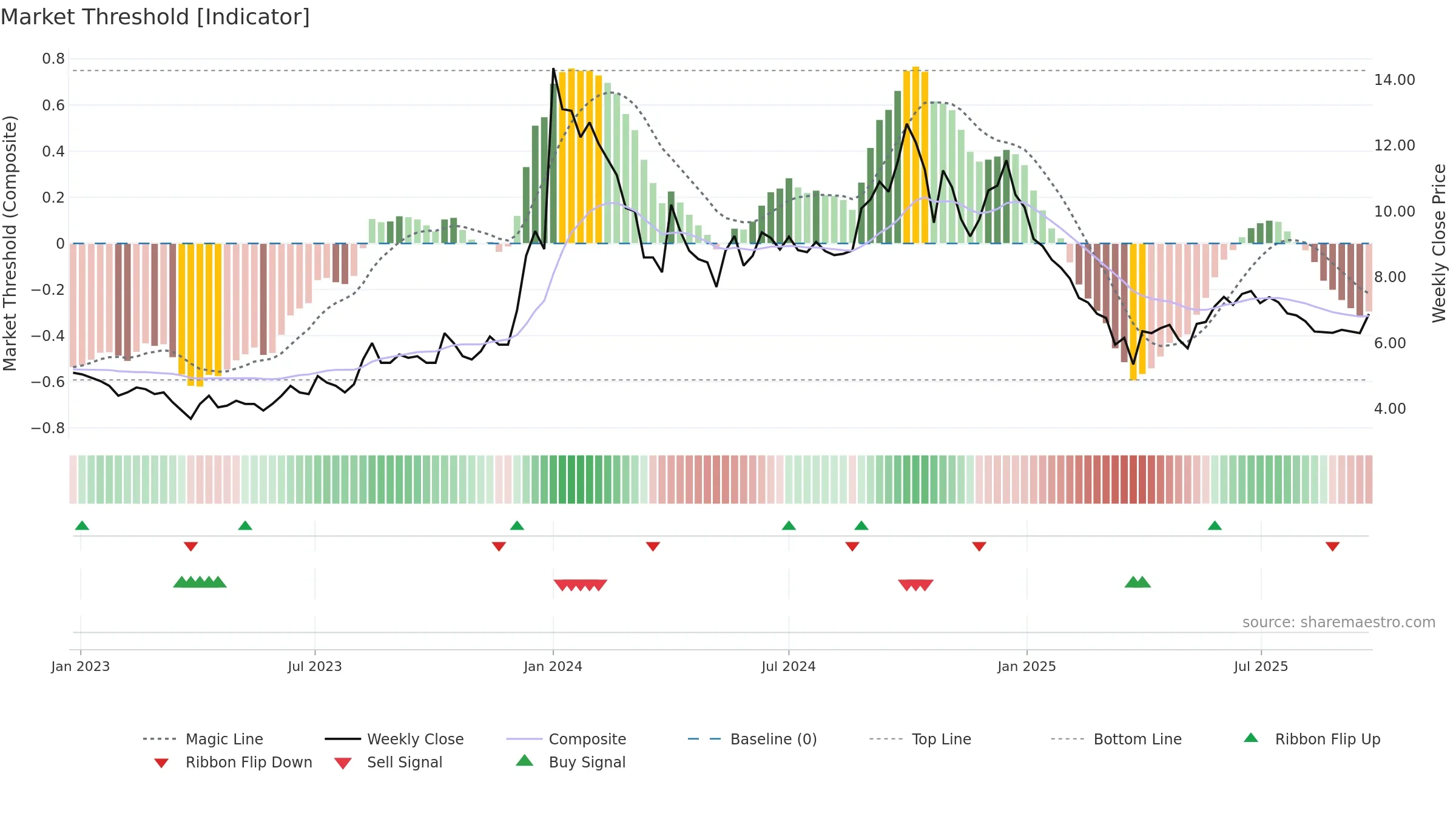Screen dimensions: 1456x819
Task: Click the 14.00 price axis label
Action: pyautogui.click(x=1395, y=80)
